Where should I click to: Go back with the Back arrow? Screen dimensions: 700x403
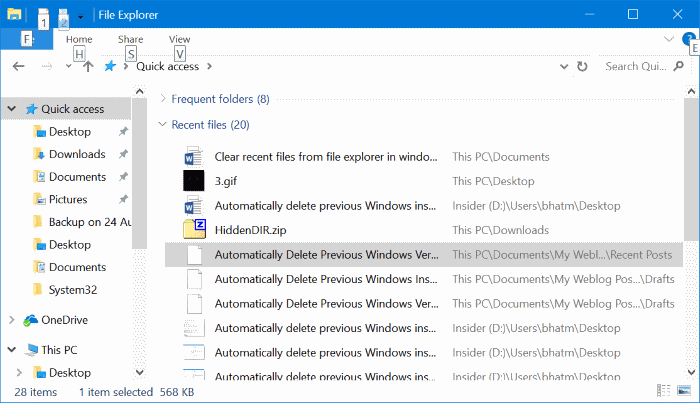pos(18,66)
